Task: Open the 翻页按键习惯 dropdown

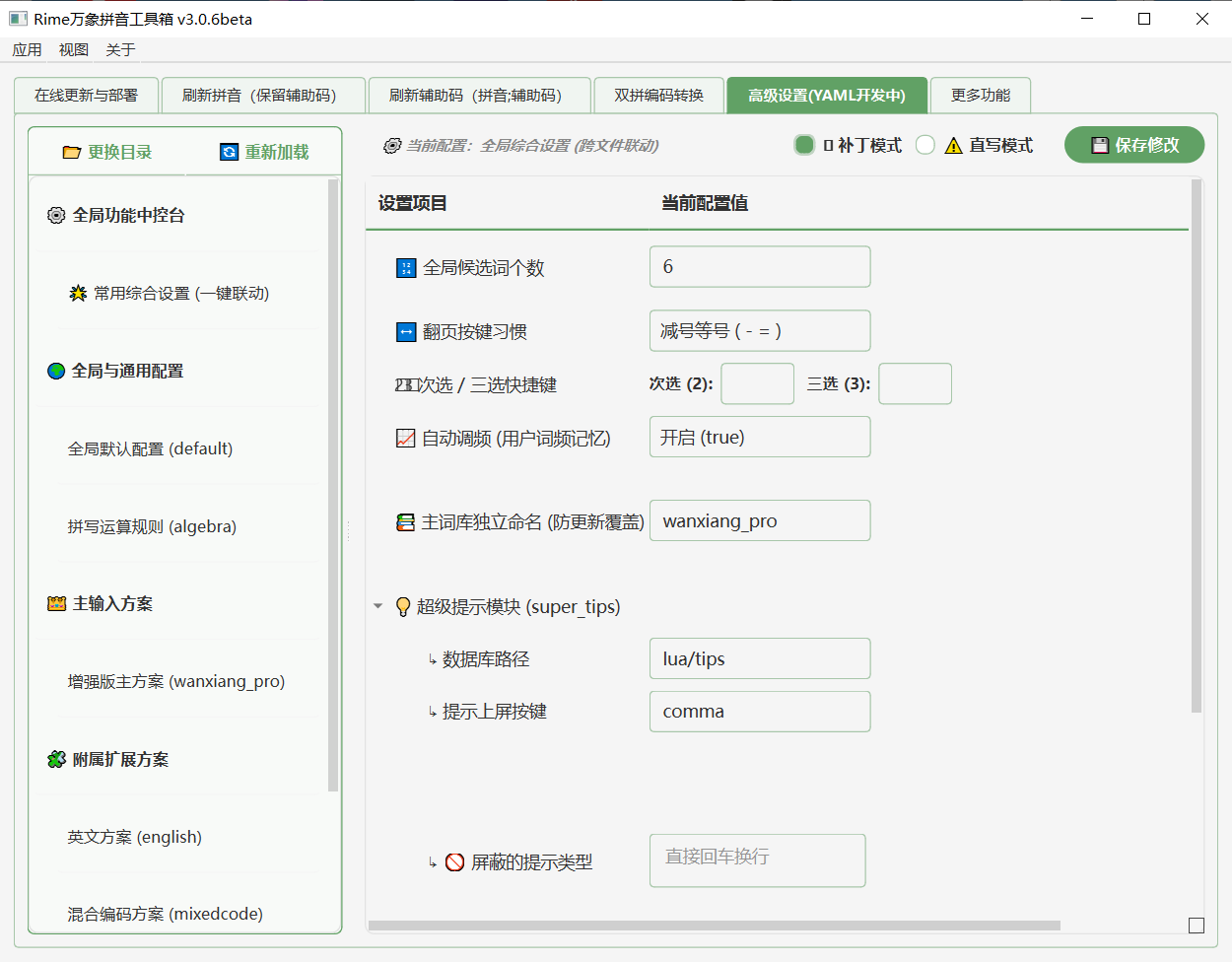Action: [760, 331]
